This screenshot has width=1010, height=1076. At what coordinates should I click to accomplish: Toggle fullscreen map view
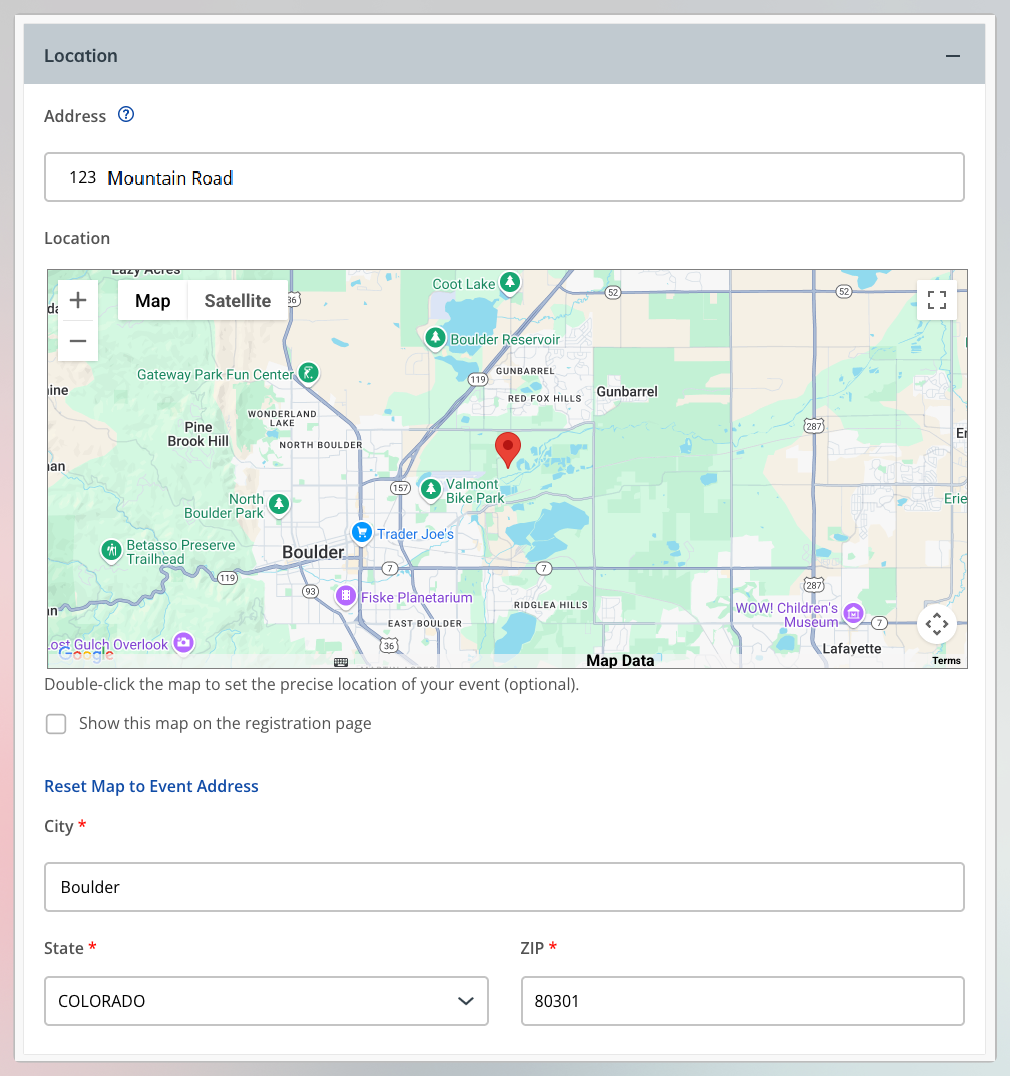937,300
